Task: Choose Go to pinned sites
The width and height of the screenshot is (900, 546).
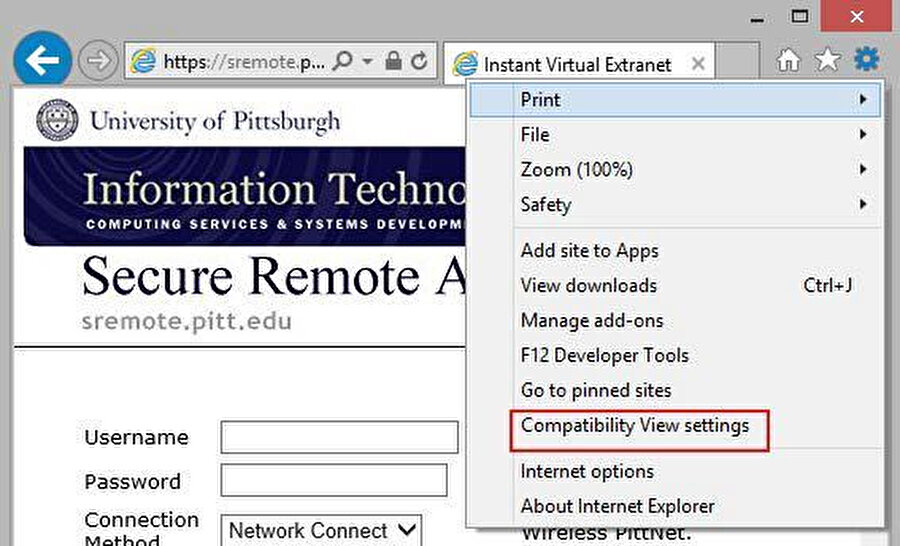Action: coord(675,390)
